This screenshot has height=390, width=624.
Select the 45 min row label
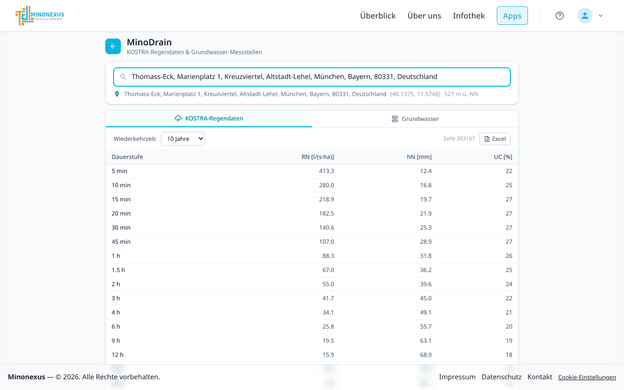tap(121, 242)
